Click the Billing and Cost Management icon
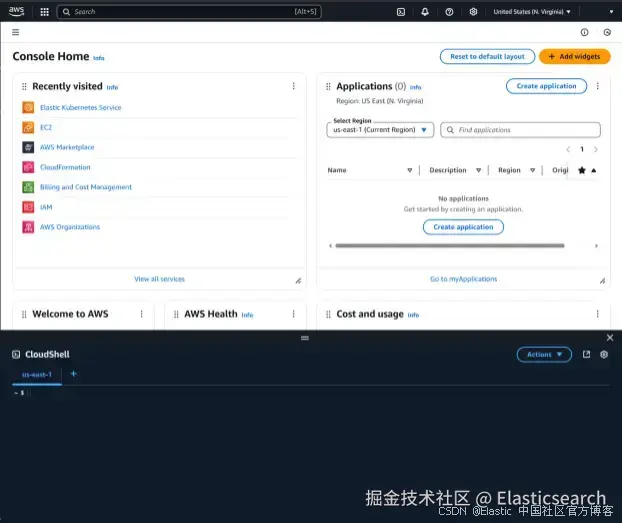622x523 pixels. tap(28, 187)
